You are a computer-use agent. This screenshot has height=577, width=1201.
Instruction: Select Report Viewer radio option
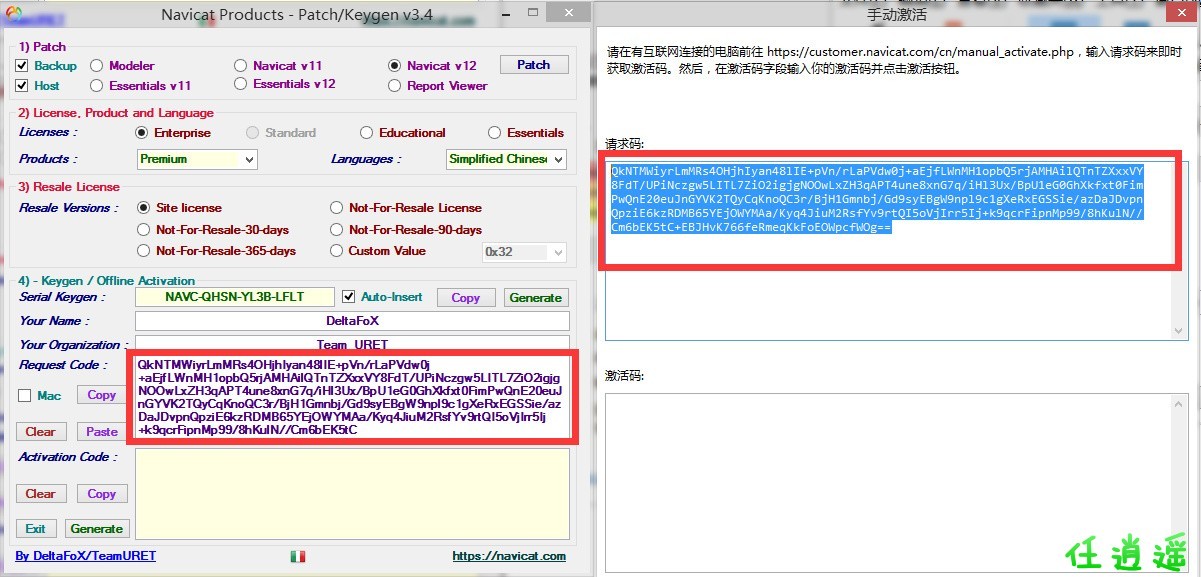[395, 86]
